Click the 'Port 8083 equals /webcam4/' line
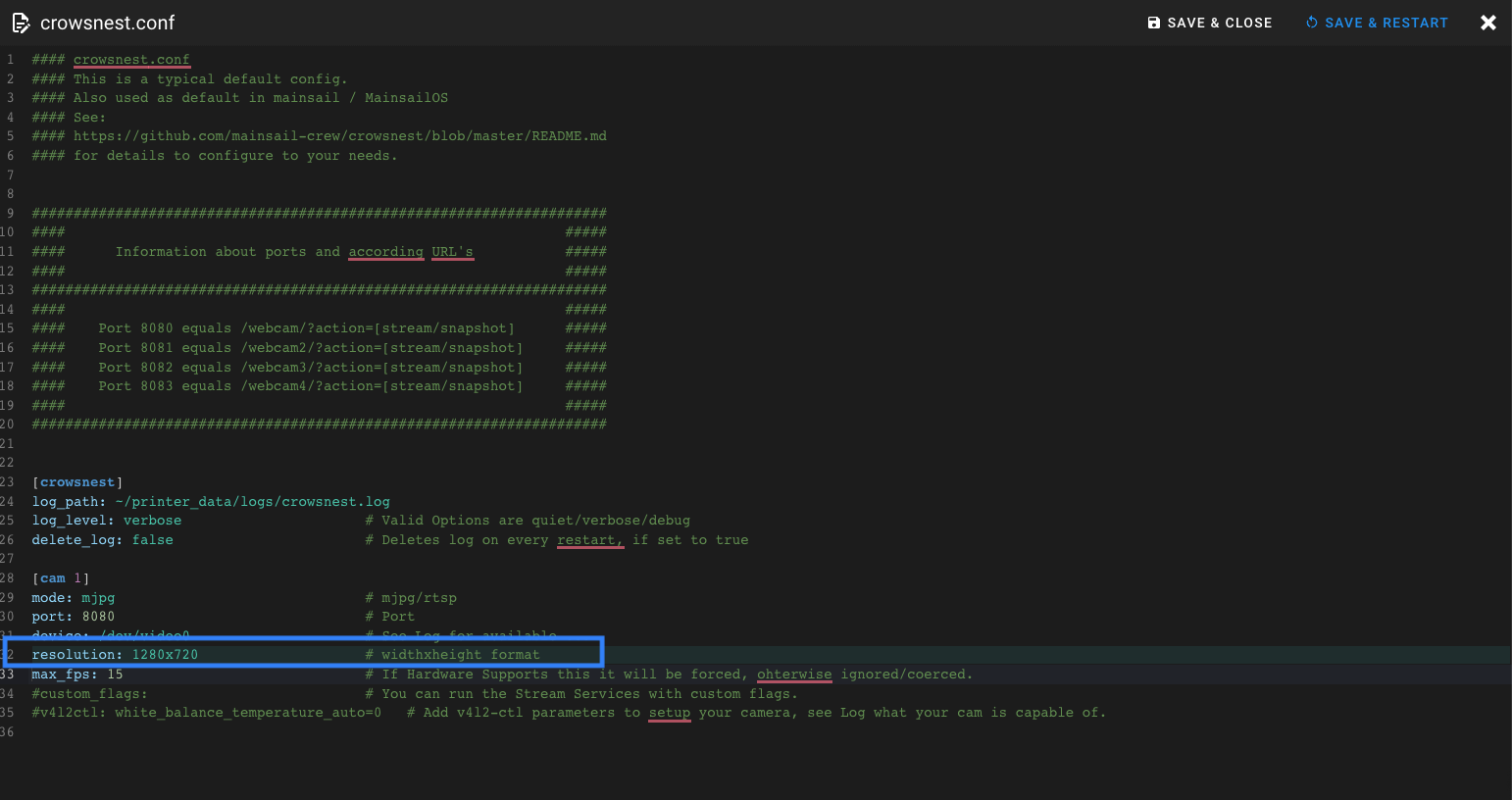The height and width of the screenshot is (800, 1512). tap(311, 386)
